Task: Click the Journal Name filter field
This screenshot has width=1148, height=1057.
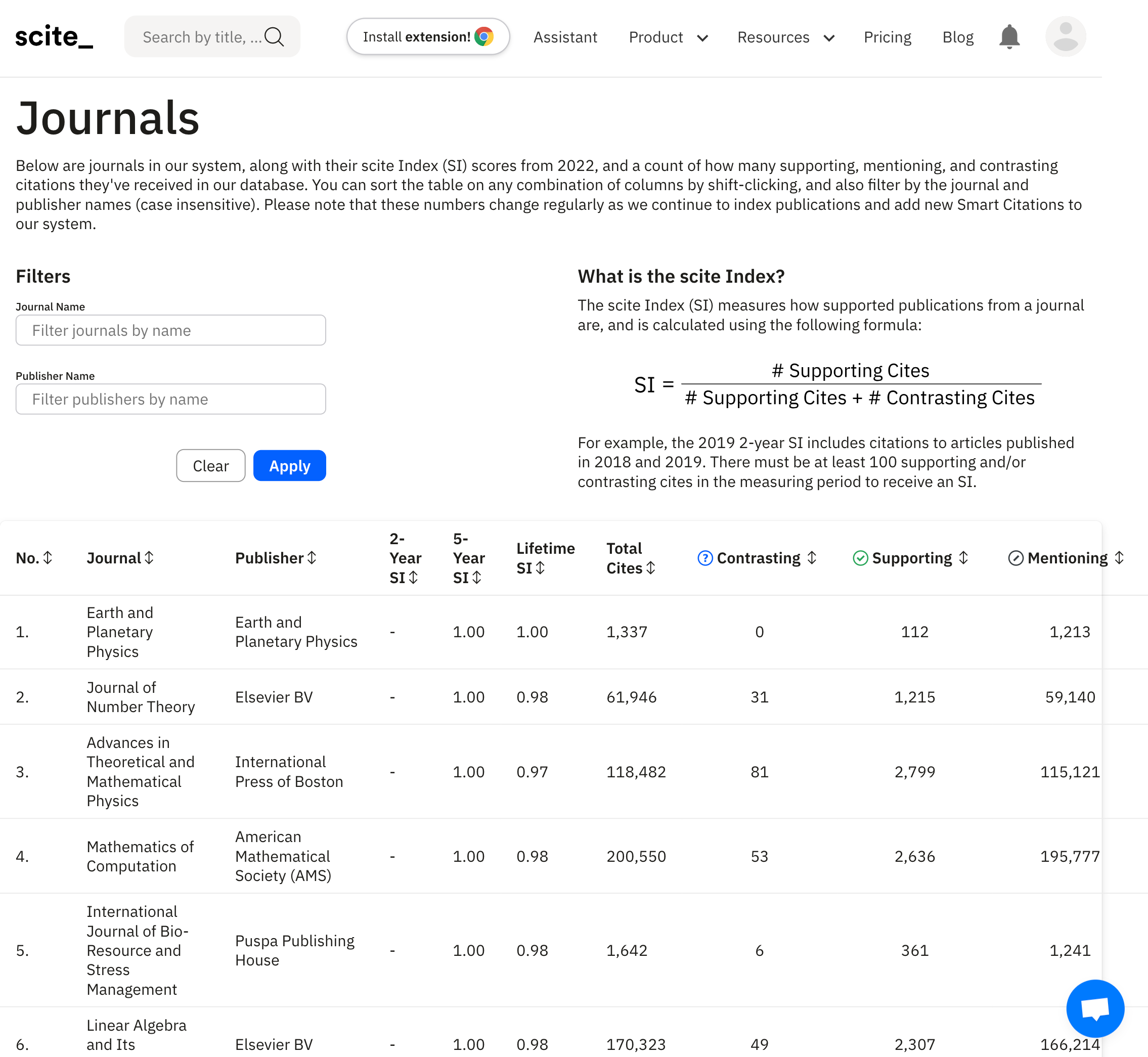Action: [x=170, y=330]
